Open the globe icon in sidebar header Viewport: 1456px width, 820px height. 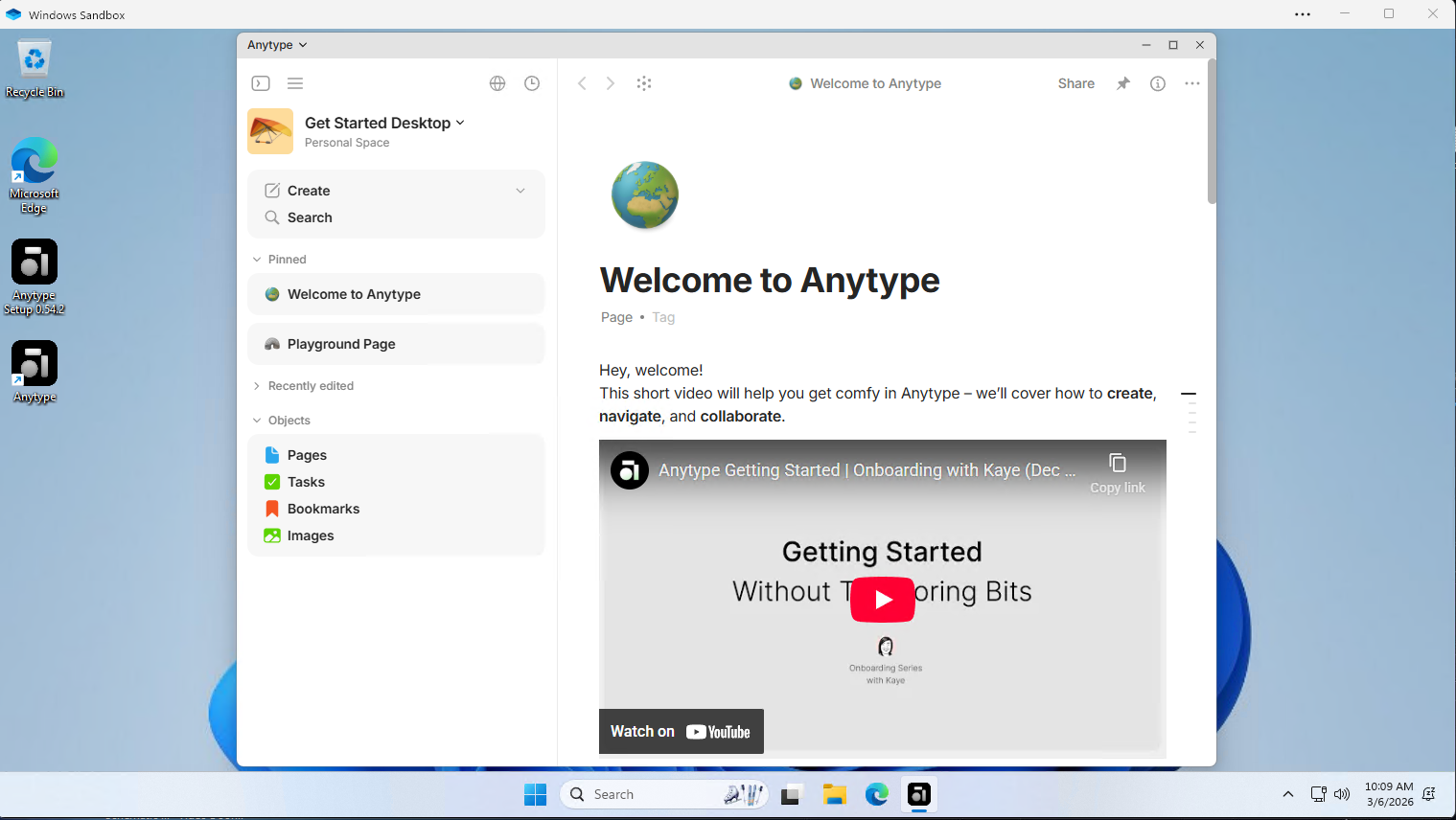click(497, 83)
